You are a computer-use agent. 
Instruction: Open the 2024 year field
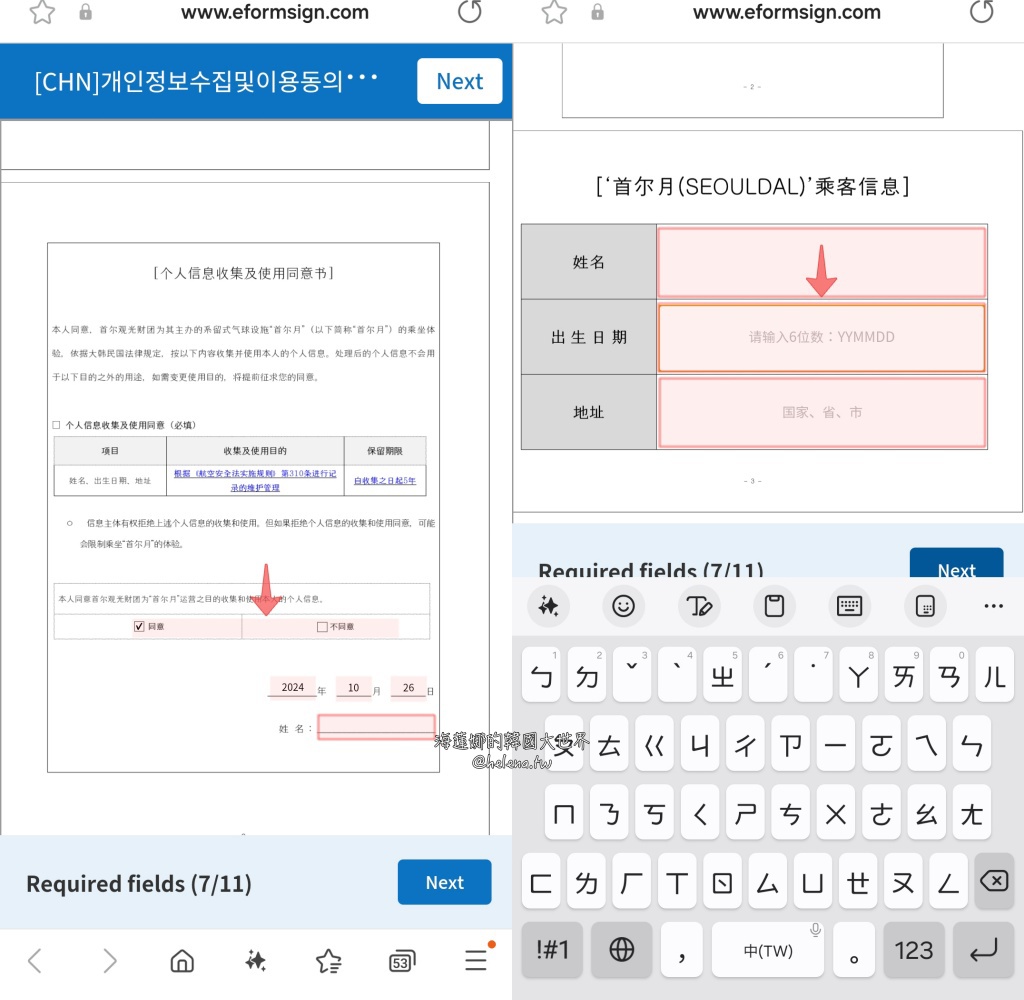click(x=292, y=688)
